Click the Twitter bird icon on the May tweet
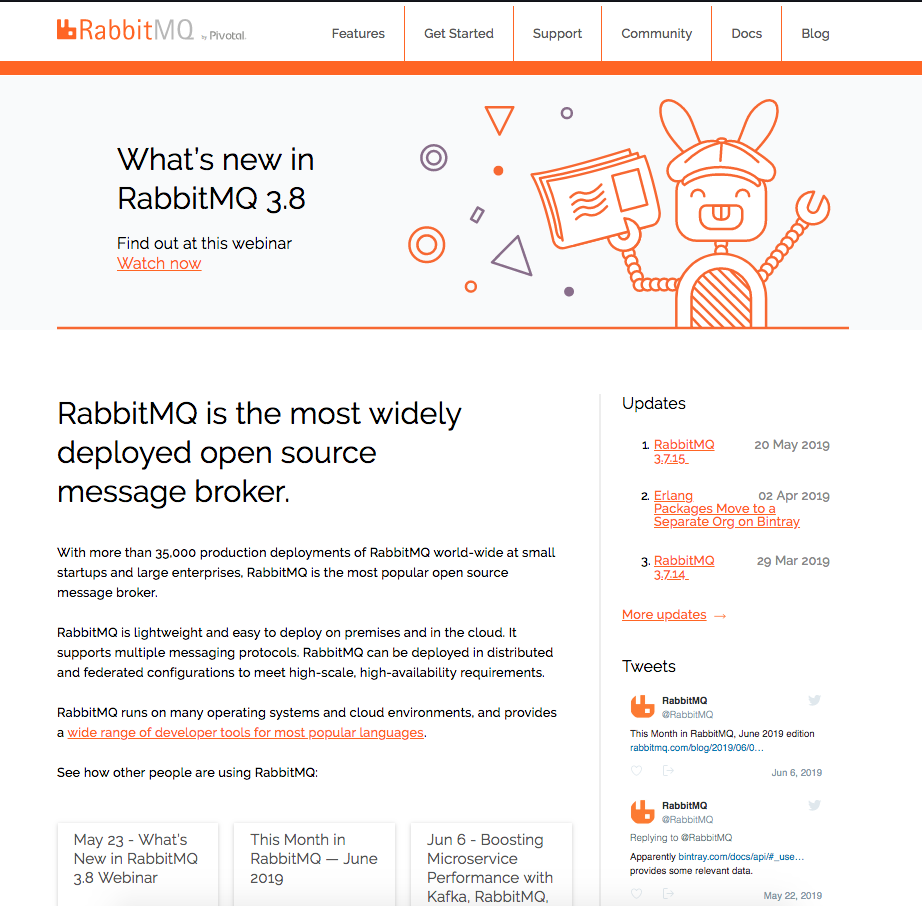922x906 pixels. (814, 805)
